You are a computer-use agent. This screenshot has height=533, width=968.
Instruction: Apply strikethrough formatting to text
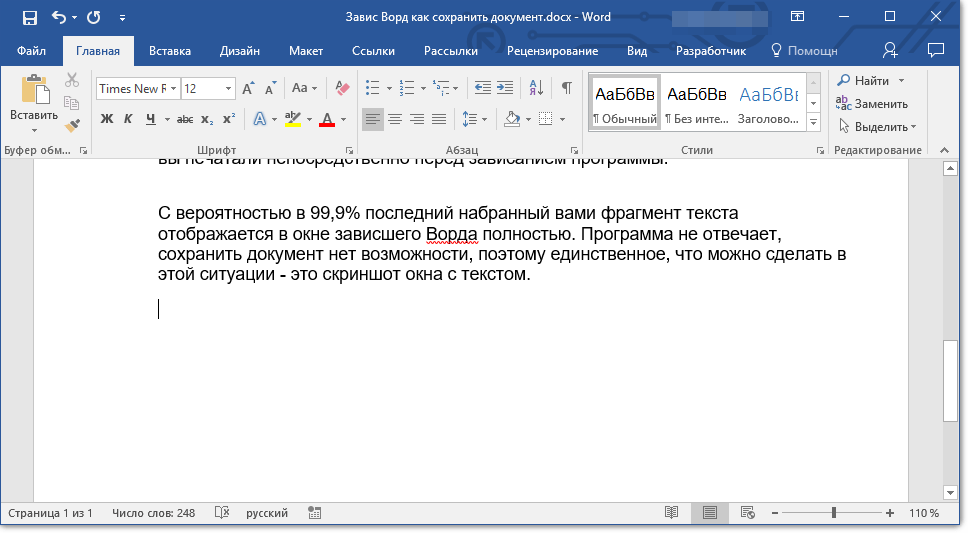click(x=184, y=119)
